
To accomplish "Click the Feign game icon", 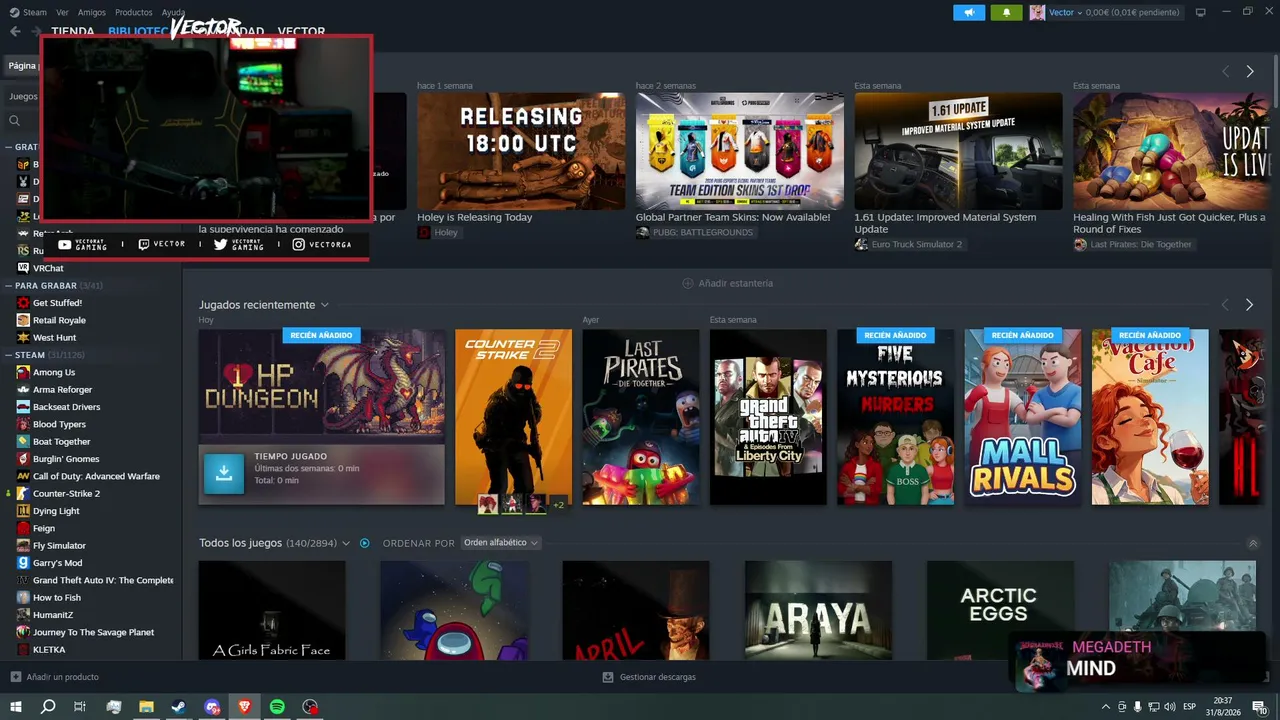I will 23,528.
